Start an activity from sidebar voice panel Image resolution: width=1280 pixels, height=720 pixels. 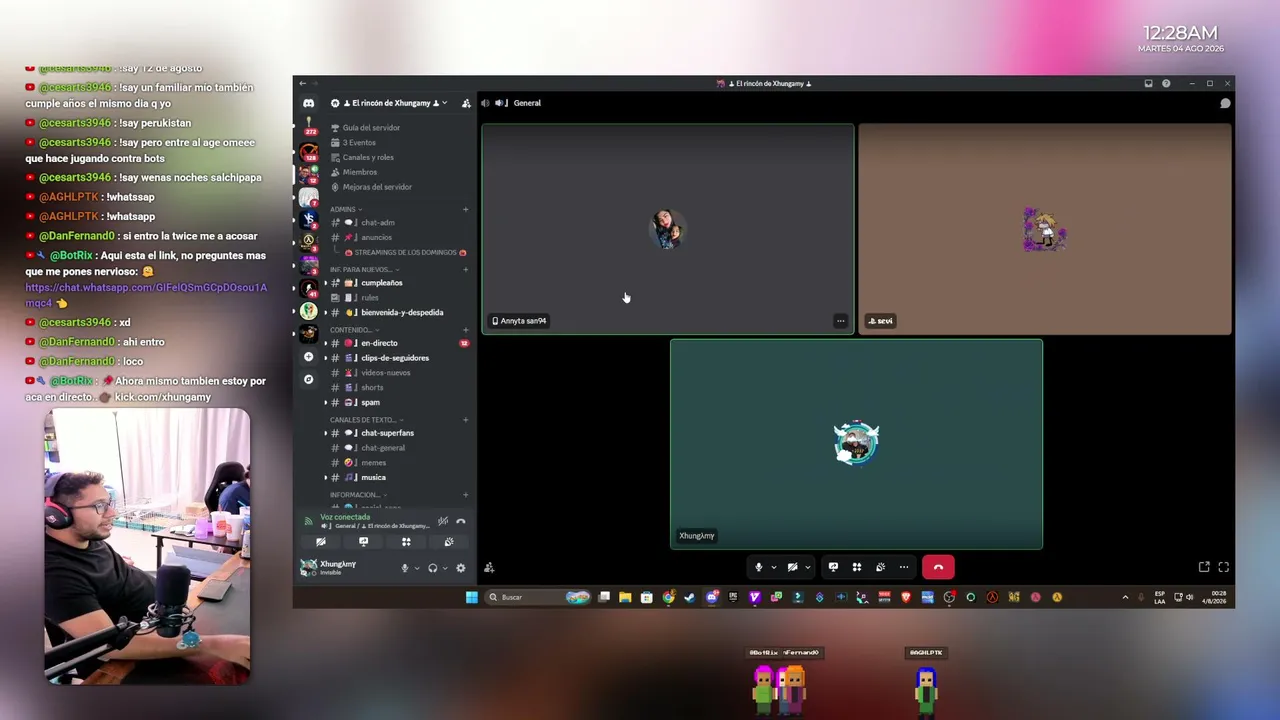(406, 542)
